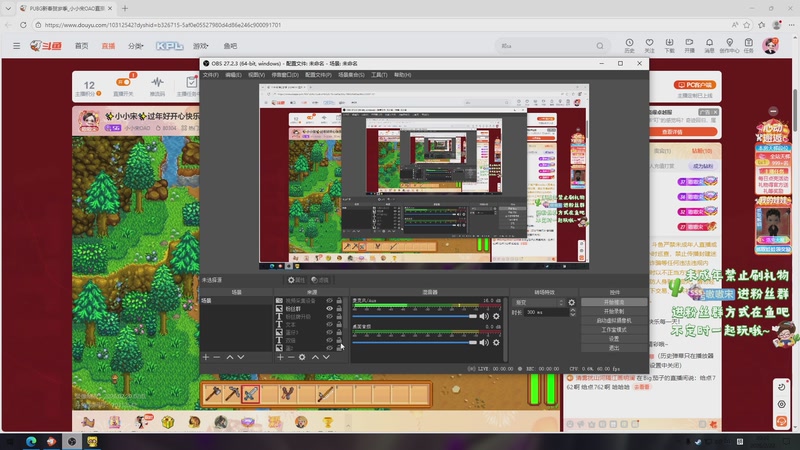
Task: Toggle lock on 粉丝牌升级 source
Action: [x=339, y=316]
